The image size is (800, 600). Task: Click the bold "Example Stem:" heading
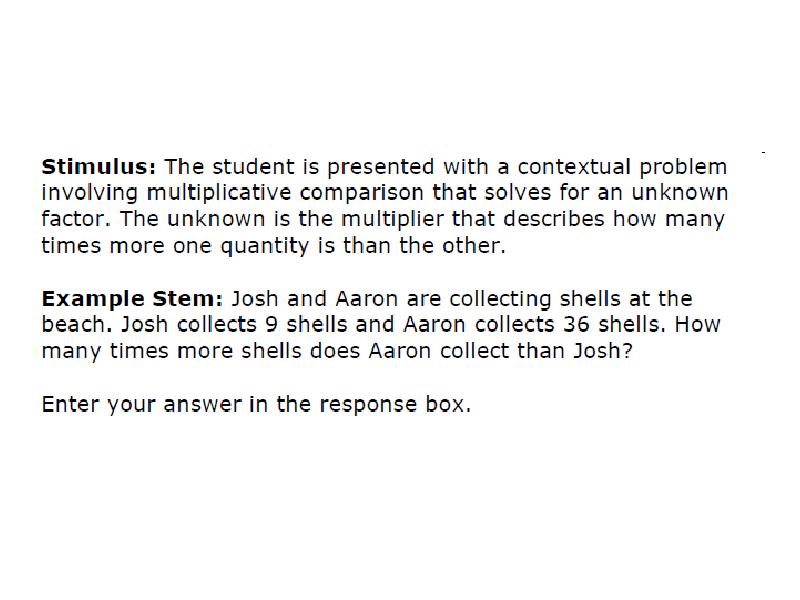132,298
